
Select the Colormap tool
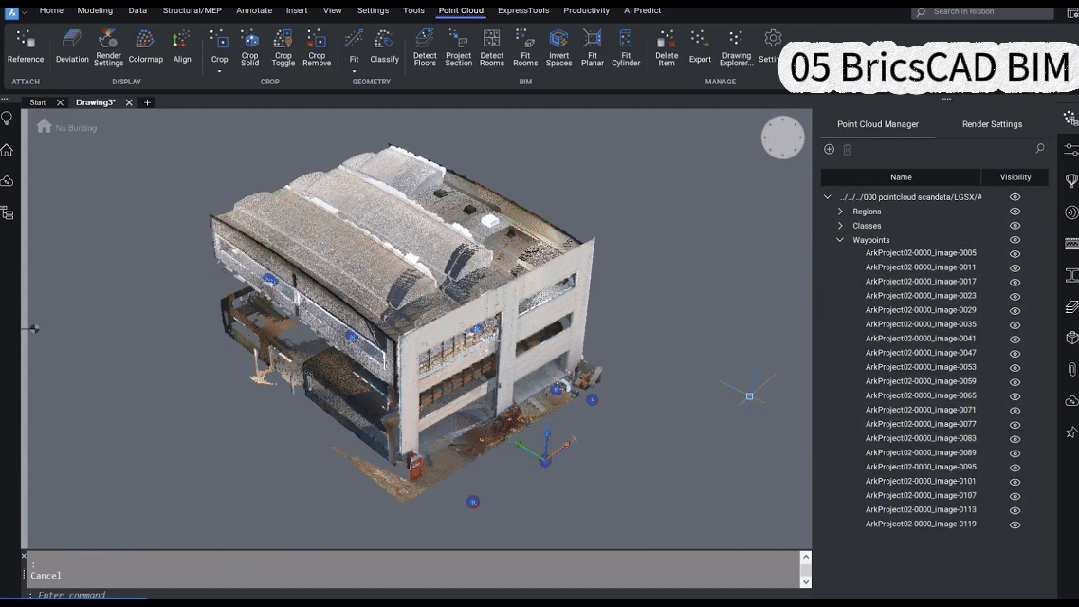tap(145, 47)
